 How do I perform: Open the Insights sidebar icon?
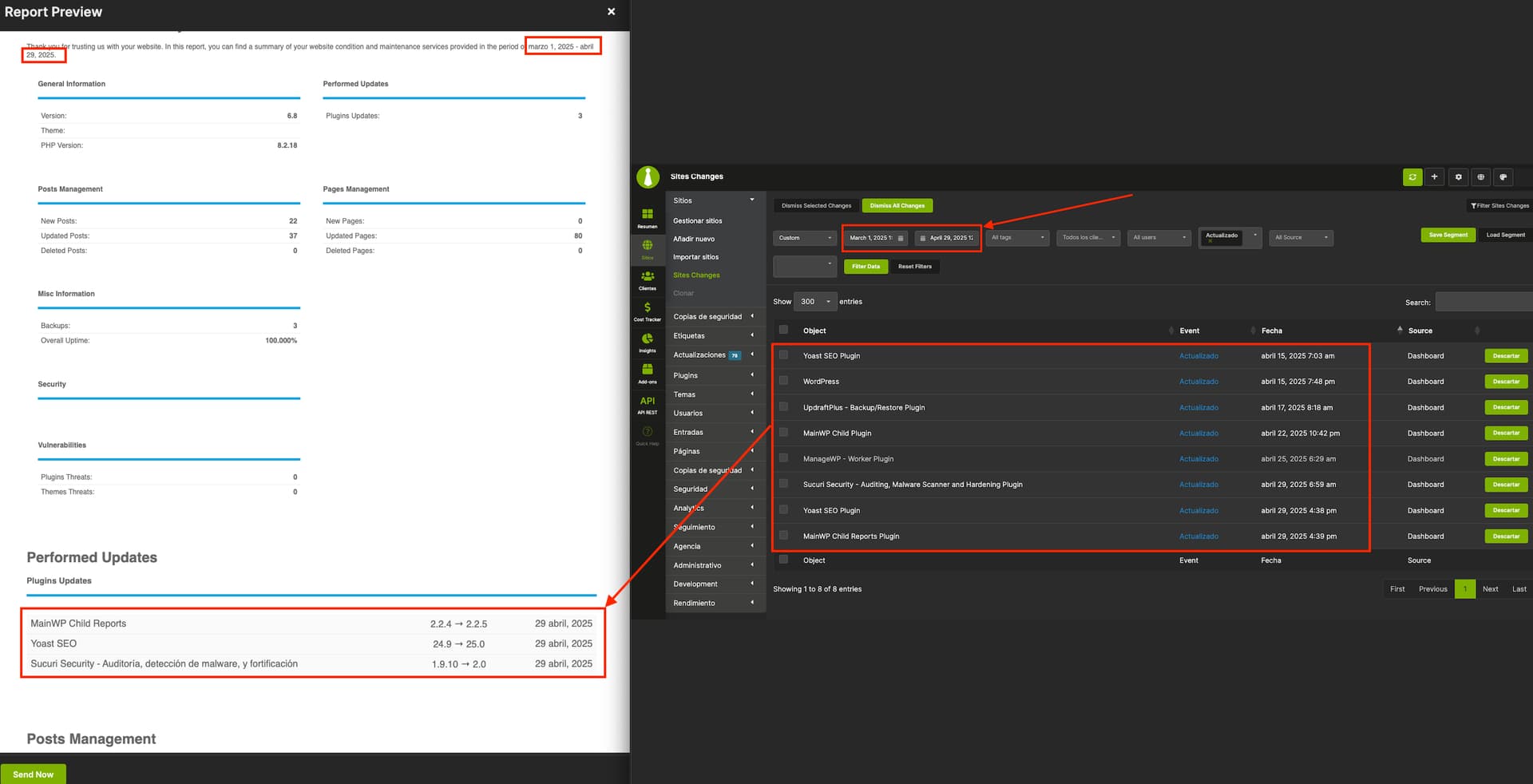tap(648, 342)
